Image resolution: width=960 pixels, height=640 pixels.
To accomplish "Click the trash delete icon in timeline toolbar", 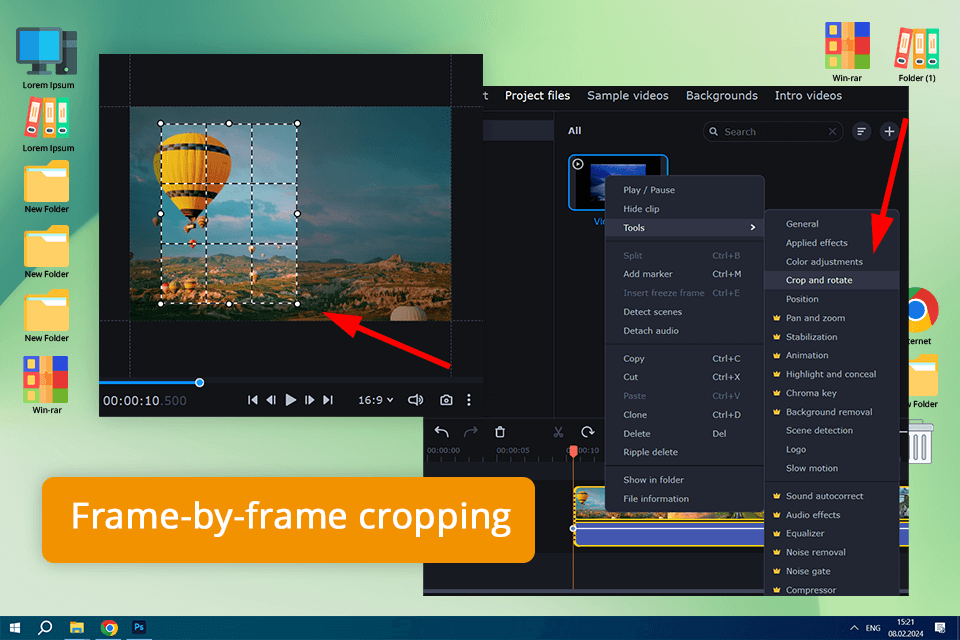I will pos(500,432).
